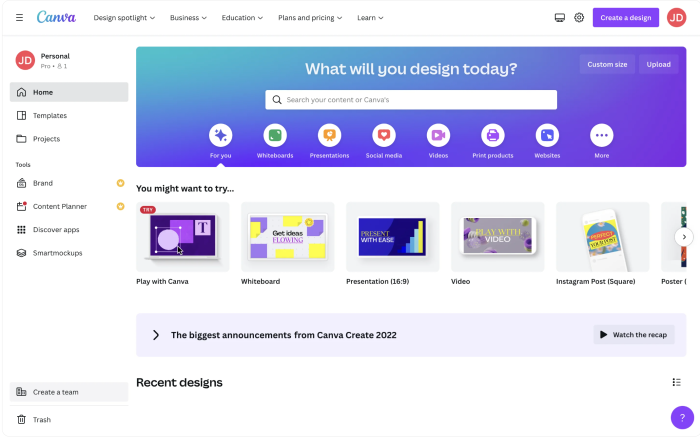
Task: Select the For you category icon
Action: tap(221, 135)
